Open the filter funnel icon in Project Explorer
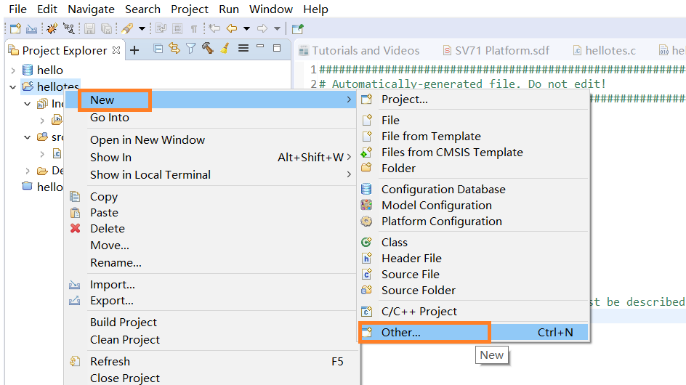The width and height of the screenshot is (686, 385). click(x=191, y=49)
